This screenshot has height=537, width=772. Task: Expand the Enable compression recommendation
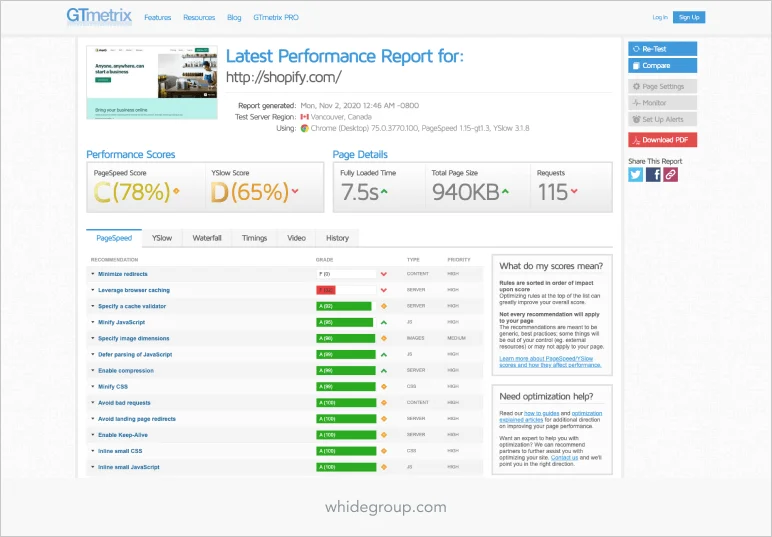click(x=93, y=371)
